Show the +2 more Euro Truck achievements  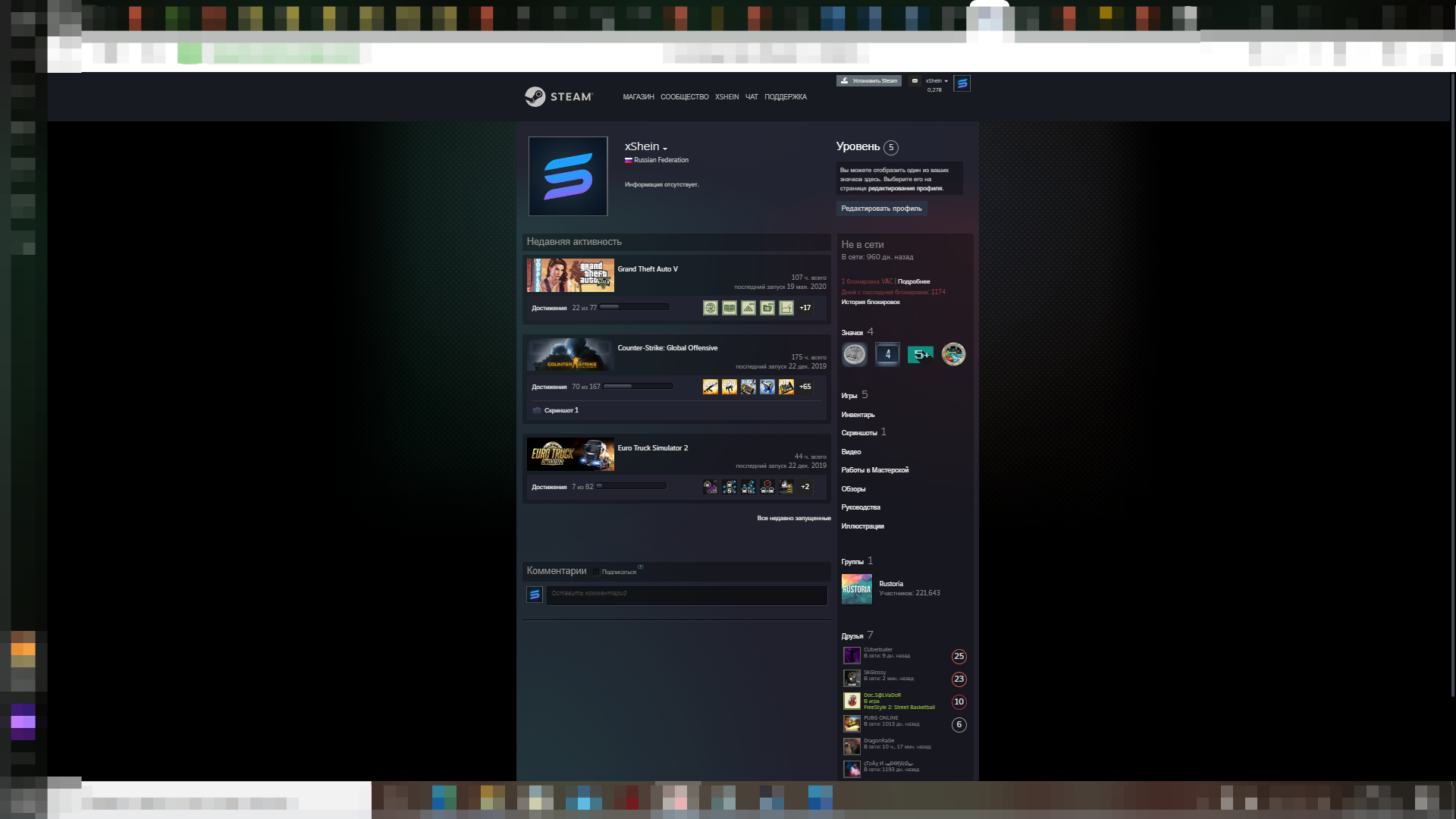click(x=805, y=487)
